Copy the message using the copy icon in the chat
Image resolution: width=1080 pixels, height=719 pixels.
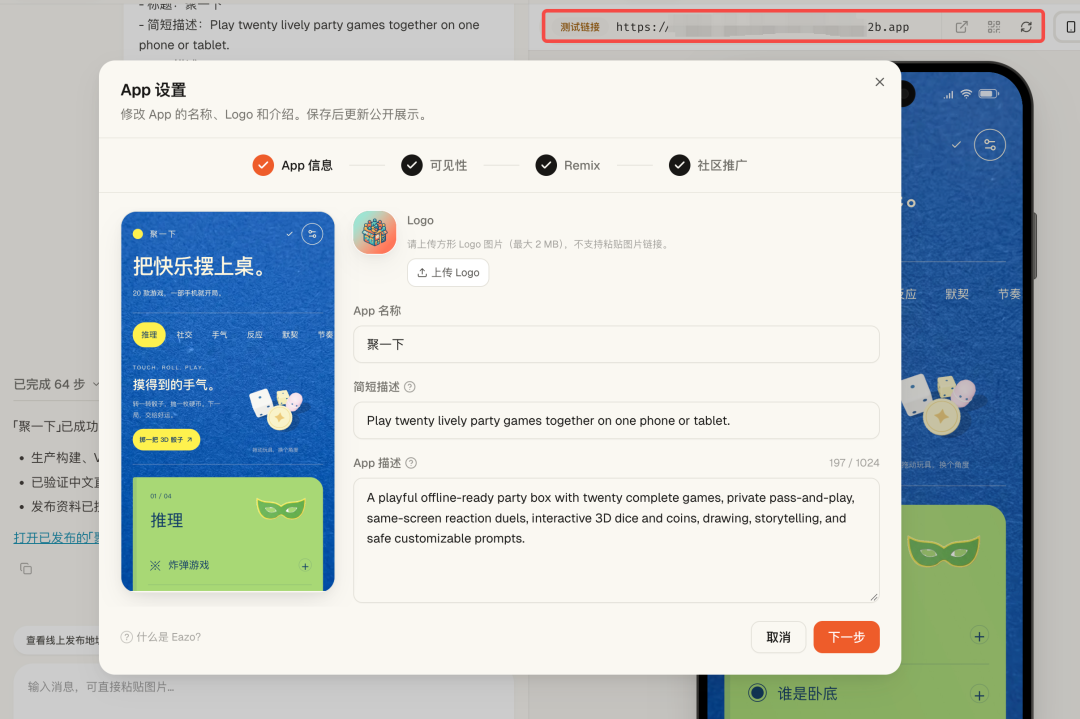(x=26, y=569)
